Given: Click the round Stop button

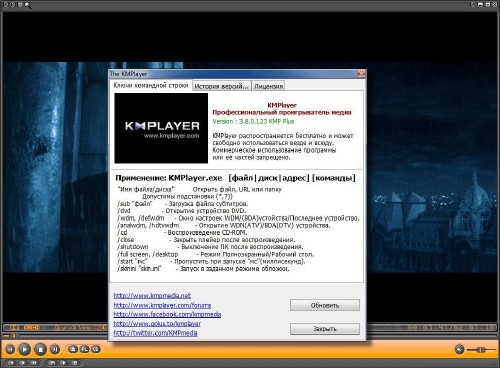Looking at the screenshot, I should (x=41, y=349).
